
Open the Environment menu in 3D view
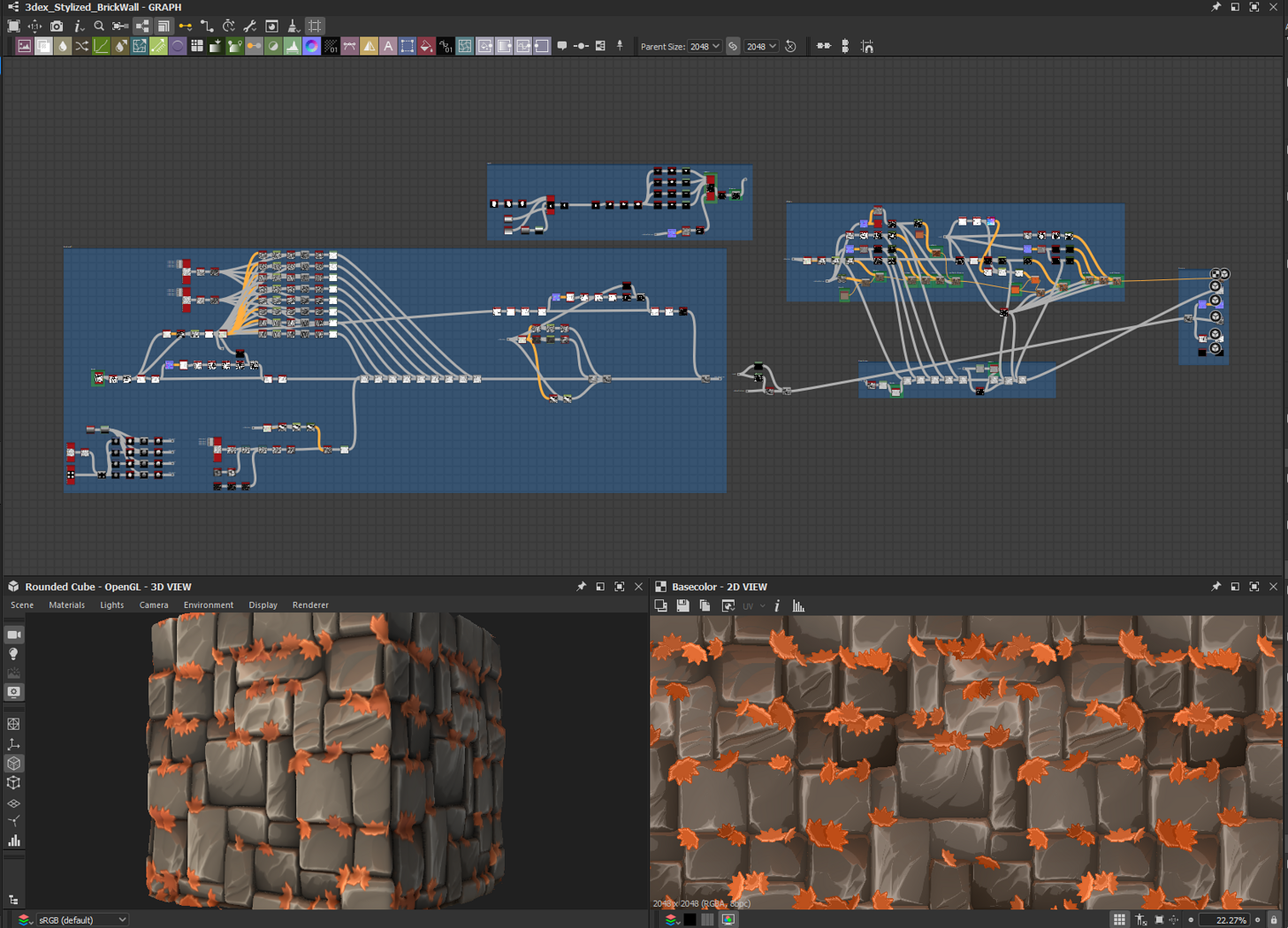208,605
